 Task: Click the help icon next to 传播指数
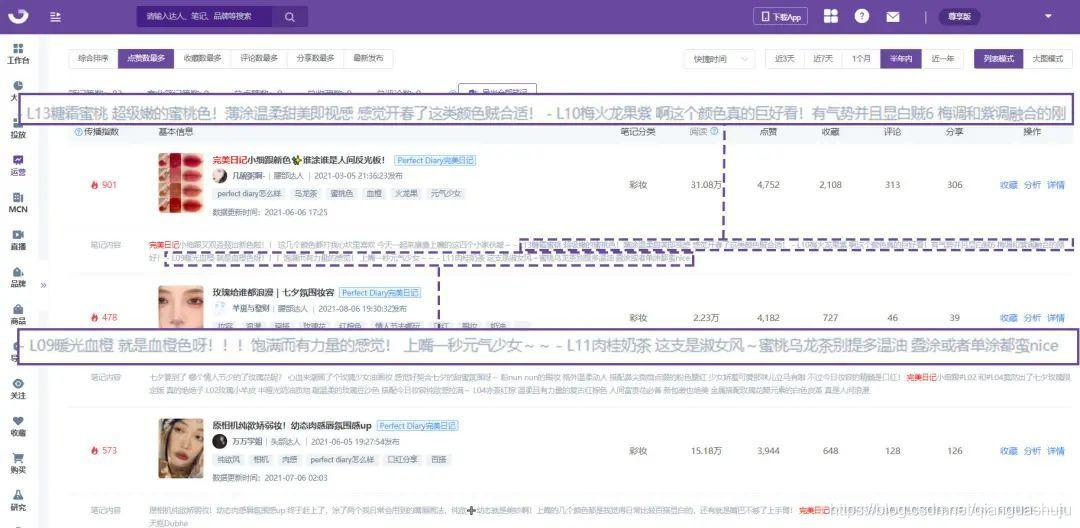[x=78, y=131]
